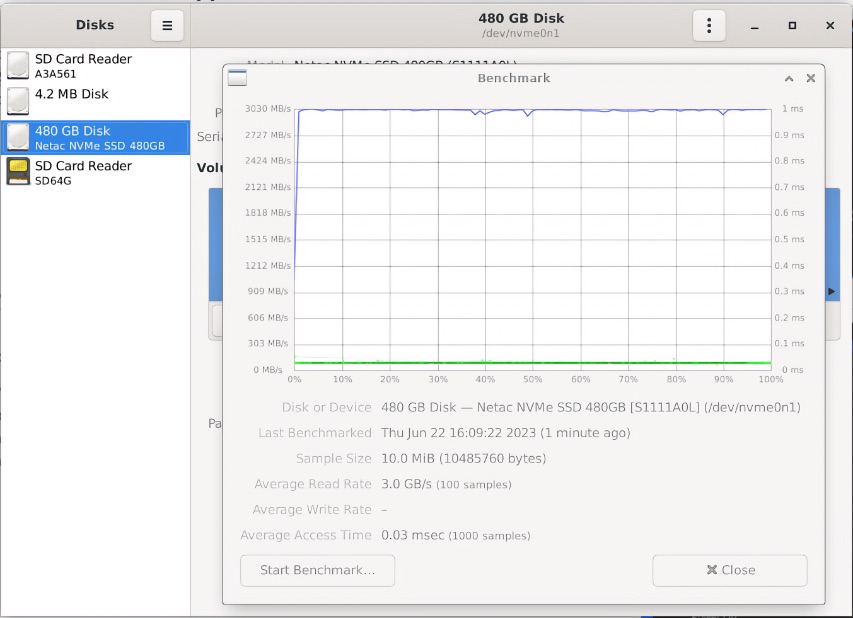This screenshot has width=853, height=618.
Task: Select the 4.2 MB Disk entry
Action: [95, 101]
